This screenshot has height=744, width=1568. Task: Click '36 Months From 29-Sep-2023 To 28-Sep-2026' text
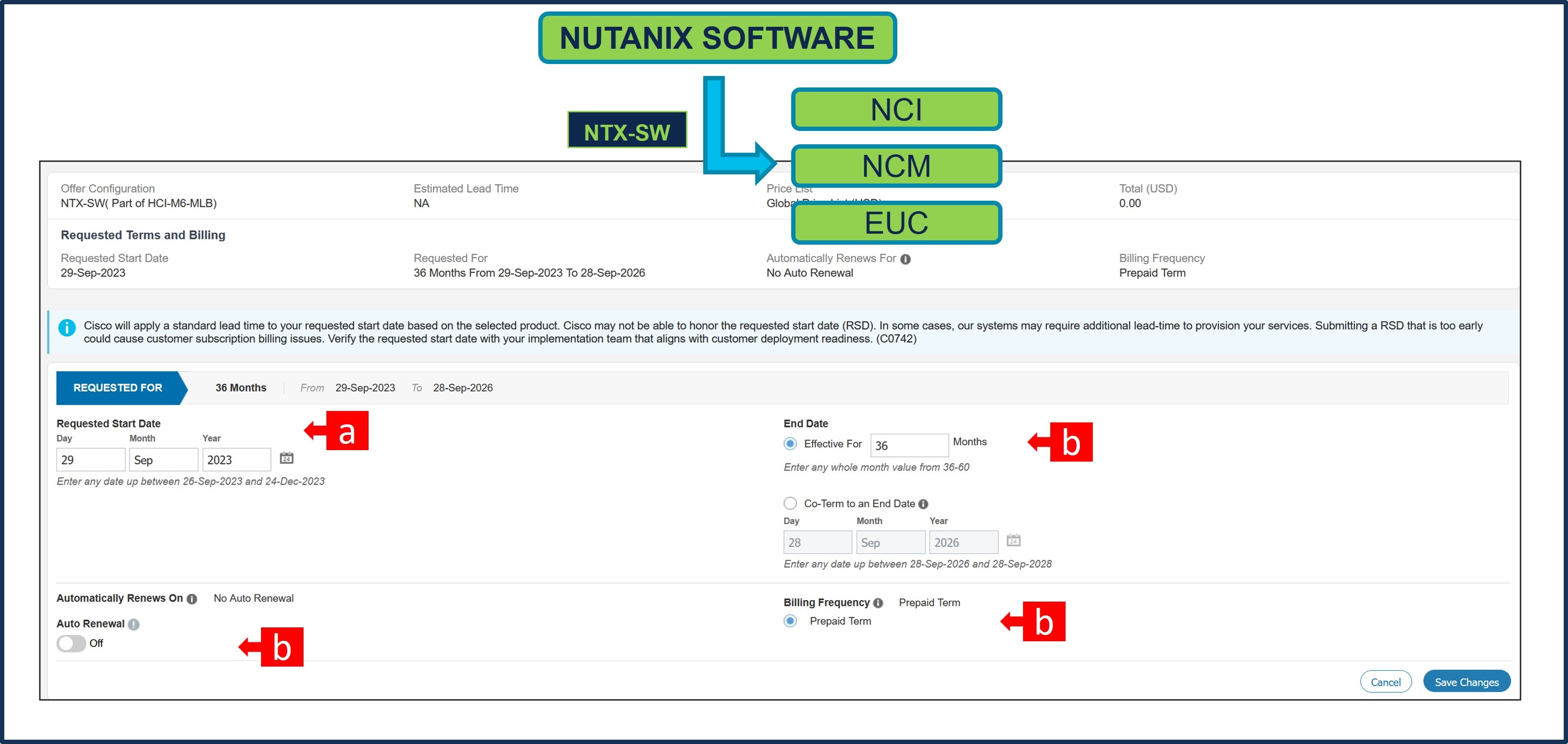click(x=529, y=272)
